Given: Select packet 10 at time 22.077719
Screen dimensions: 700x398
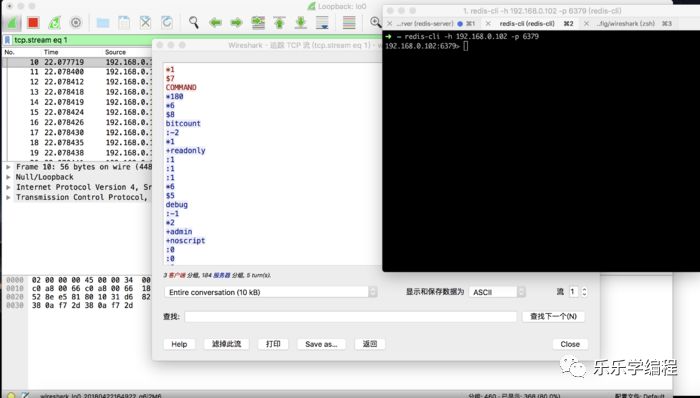Looking at the screenshot, I should tap(77, 62).
